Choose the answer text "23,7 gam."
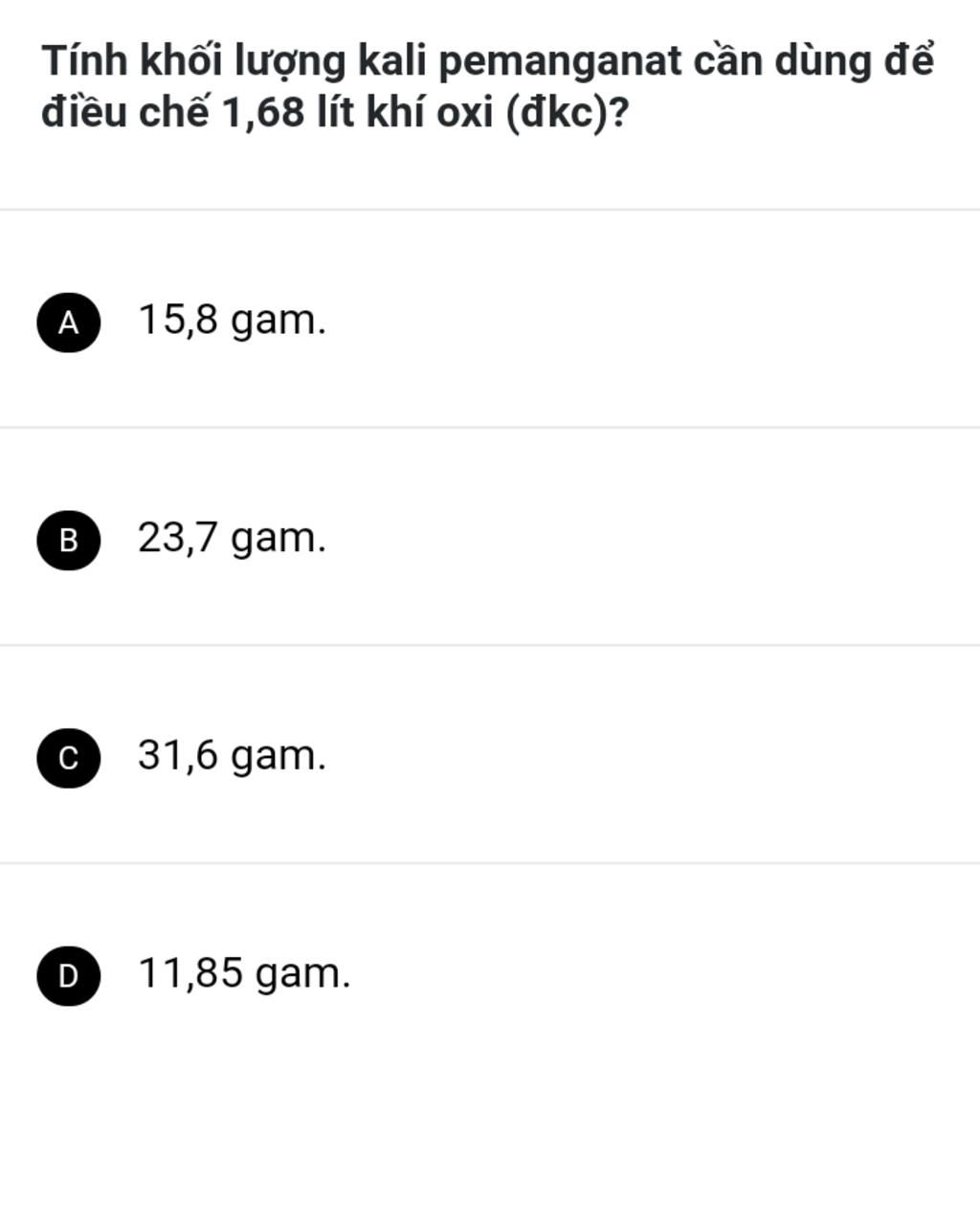The height and width of the screenshot is (1224, 980). [x=233, y=538]
